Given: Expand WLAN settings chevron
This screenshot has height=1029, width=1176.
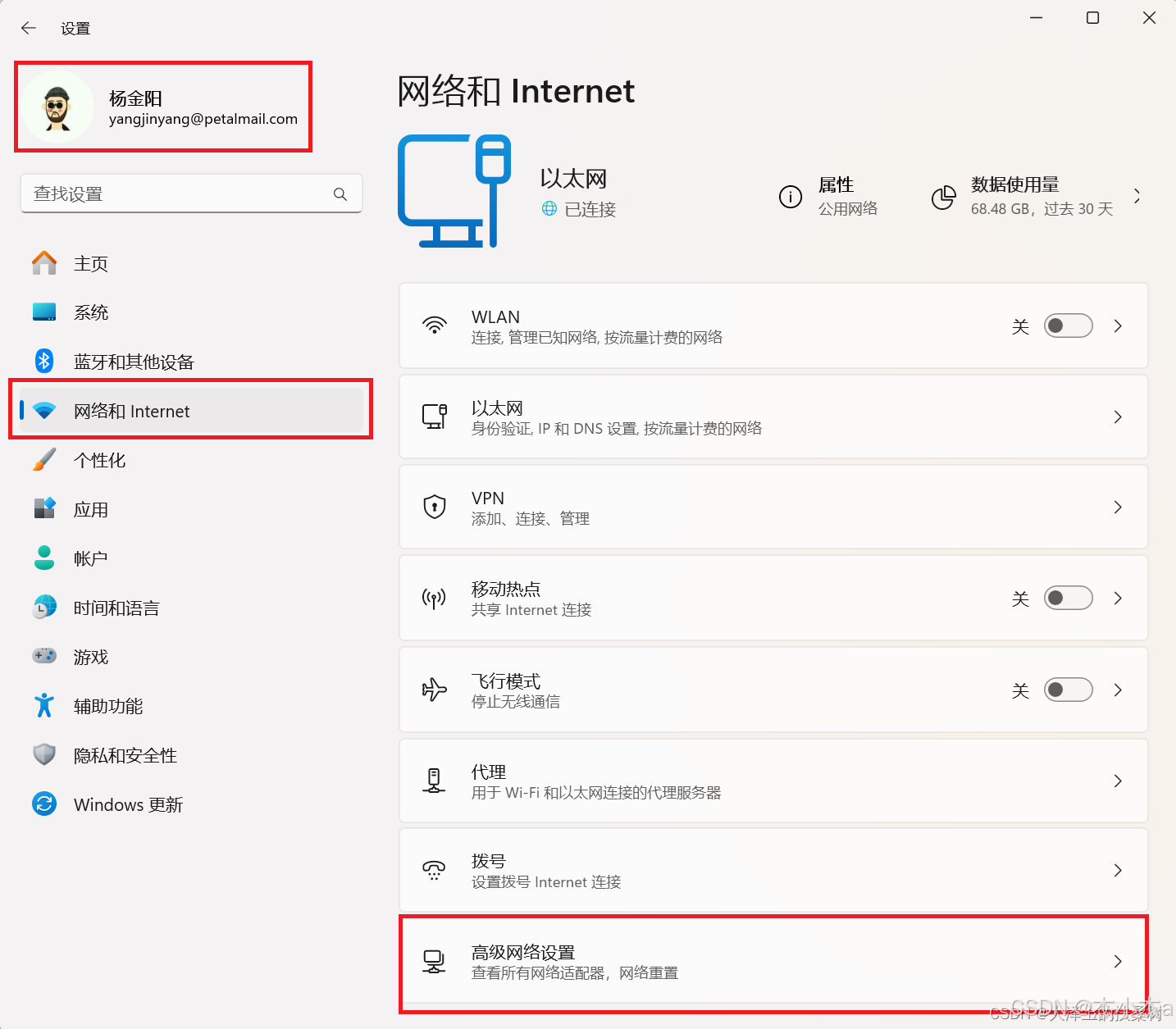Looking at the screenshot, I should [x=1118, y=326].
